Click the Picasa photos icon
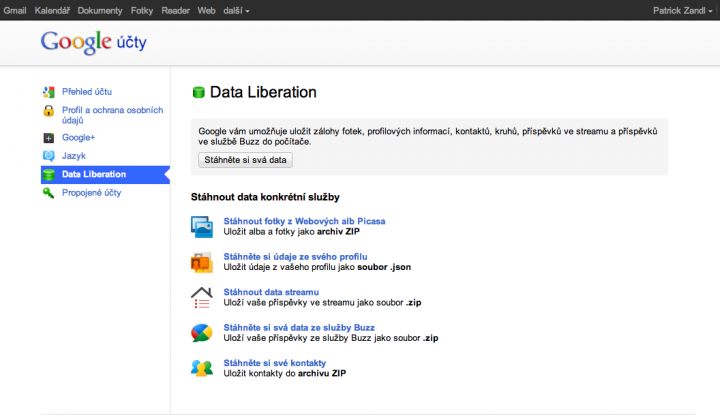 pos(202,227)
